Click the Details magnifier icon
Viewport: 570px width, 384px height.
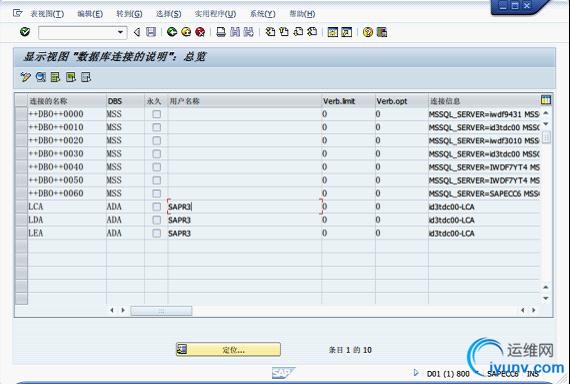click(40, 77)
